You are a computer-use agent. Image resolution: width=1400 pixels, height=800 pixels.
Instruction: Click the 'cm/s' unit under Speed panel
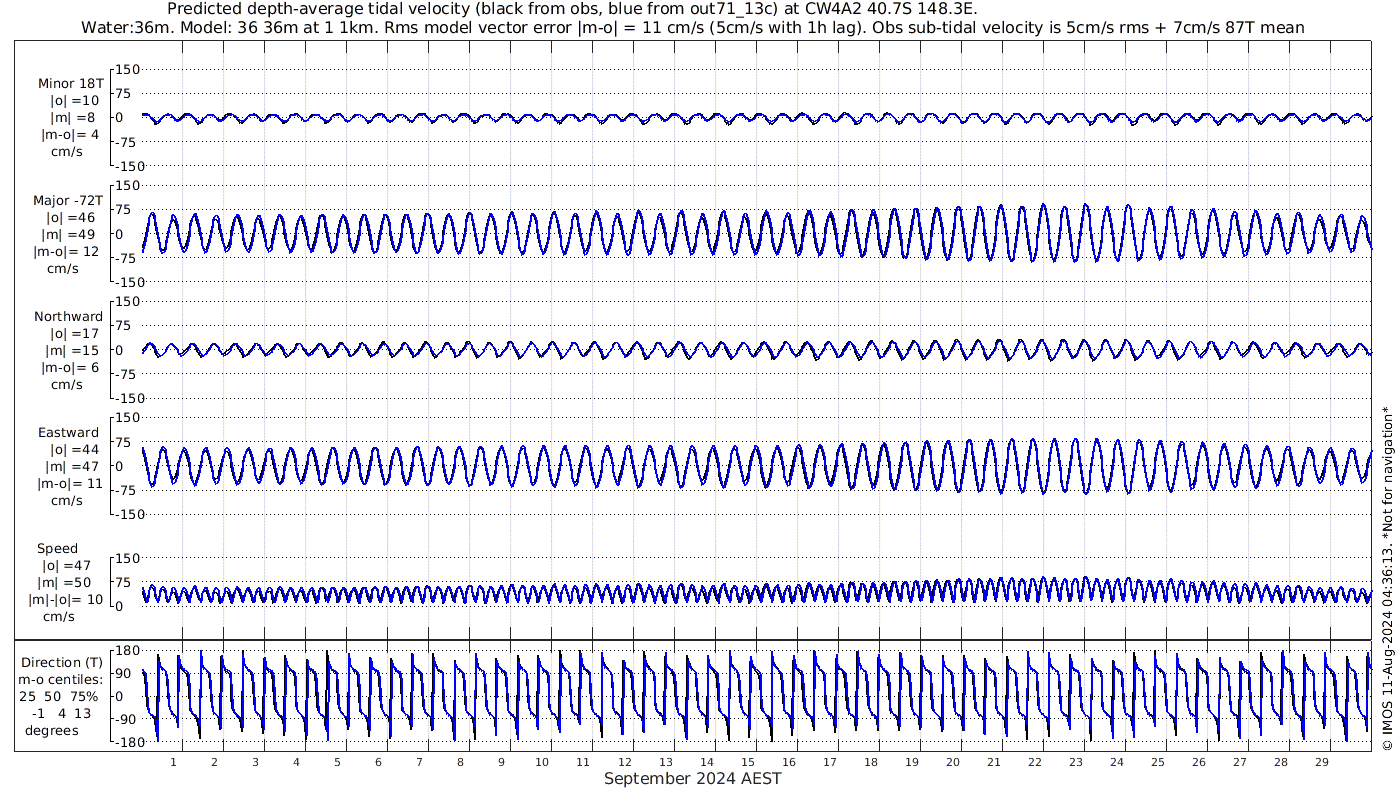[x=59, y=617]
